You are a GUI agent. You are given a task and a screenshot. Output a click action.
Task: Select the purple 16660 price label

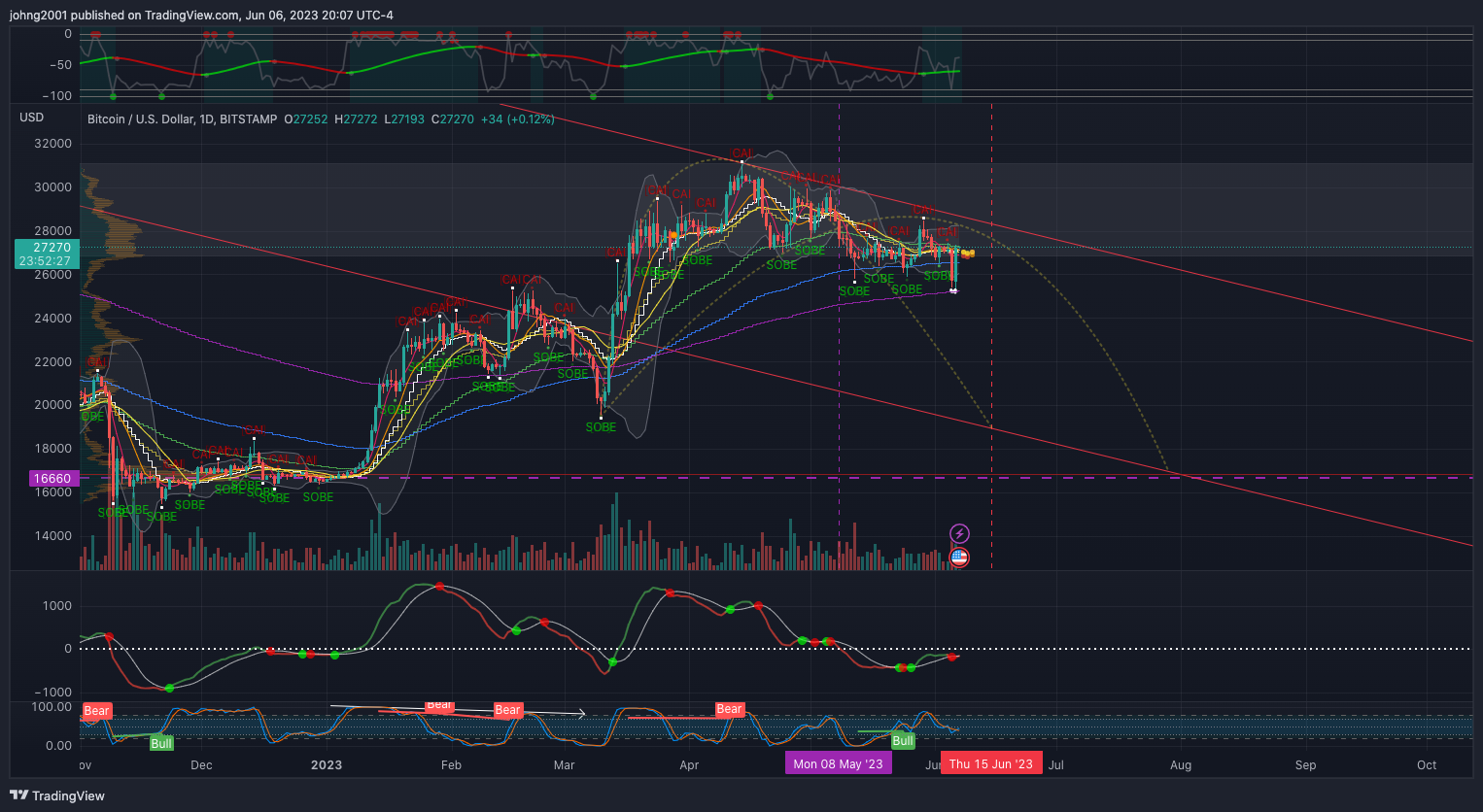click(x=52, y=478)
